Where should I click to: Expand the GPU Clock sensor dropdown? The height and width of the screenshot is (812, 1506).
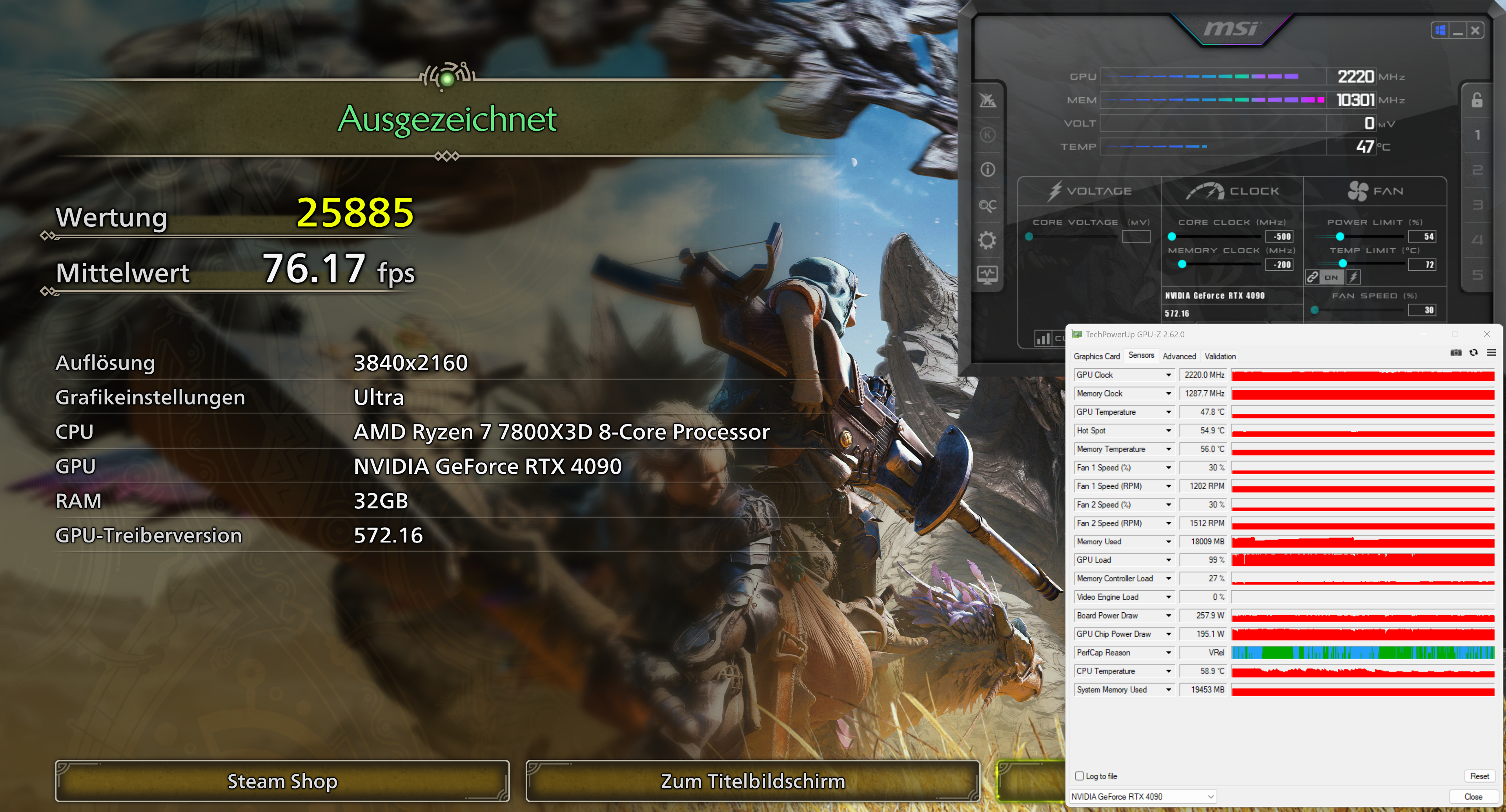coord(1168,375)
